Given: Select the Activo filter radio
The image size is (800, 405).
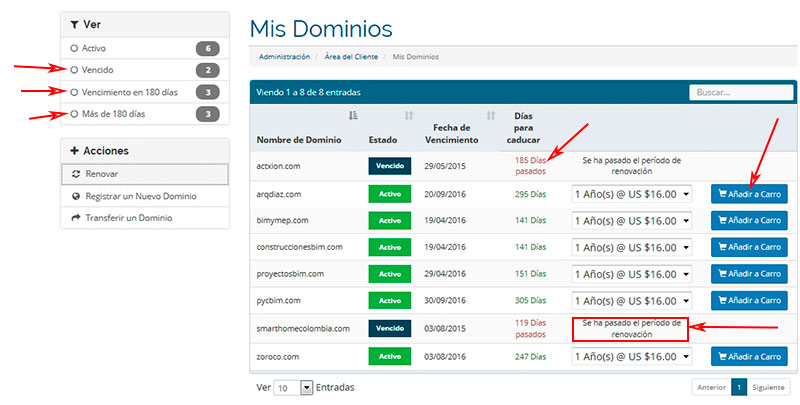Looking at the screenshot, I should tap(74, 48).
